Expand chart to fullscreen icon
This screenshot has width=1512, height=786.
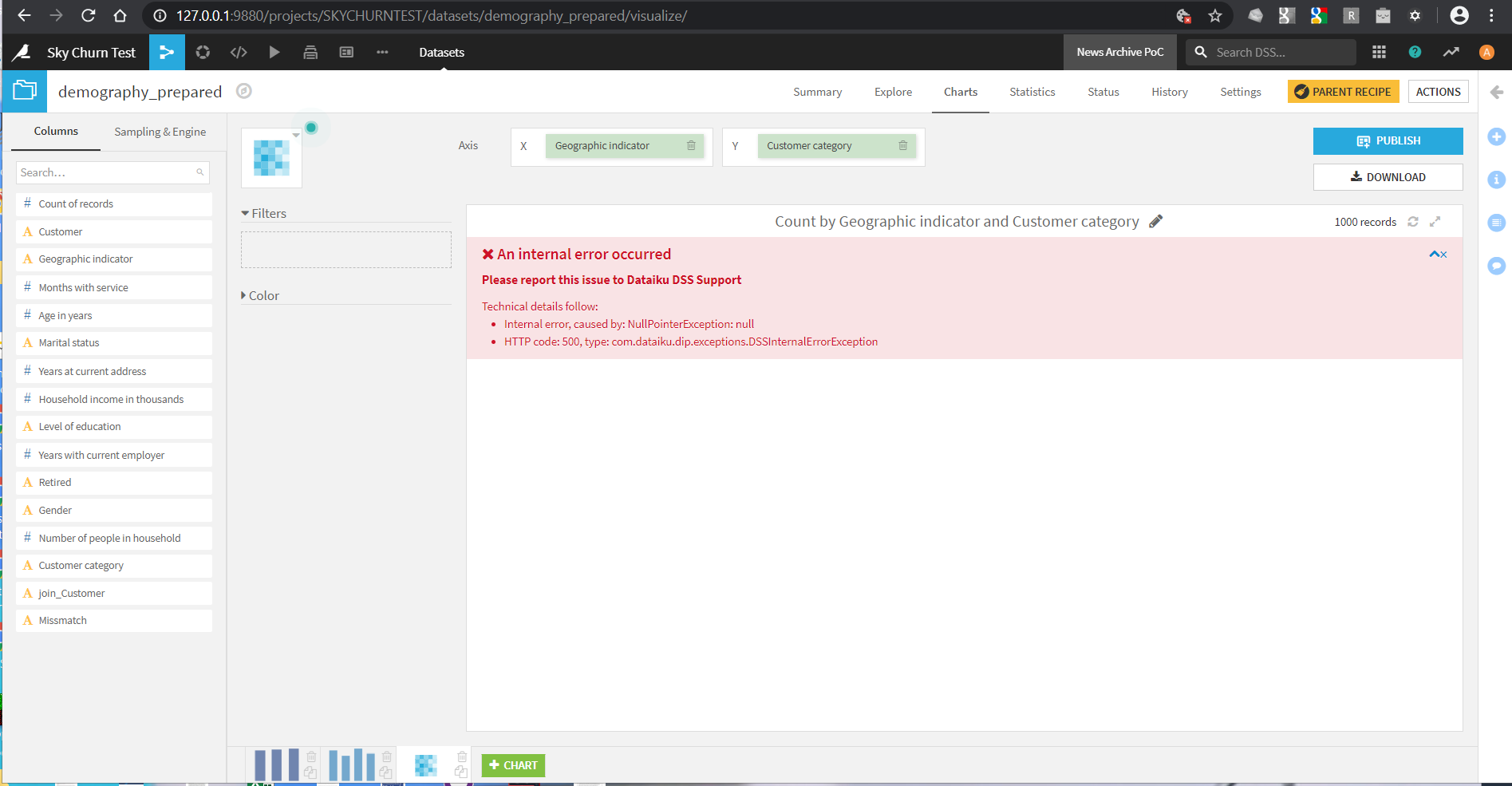[1435, 222]
